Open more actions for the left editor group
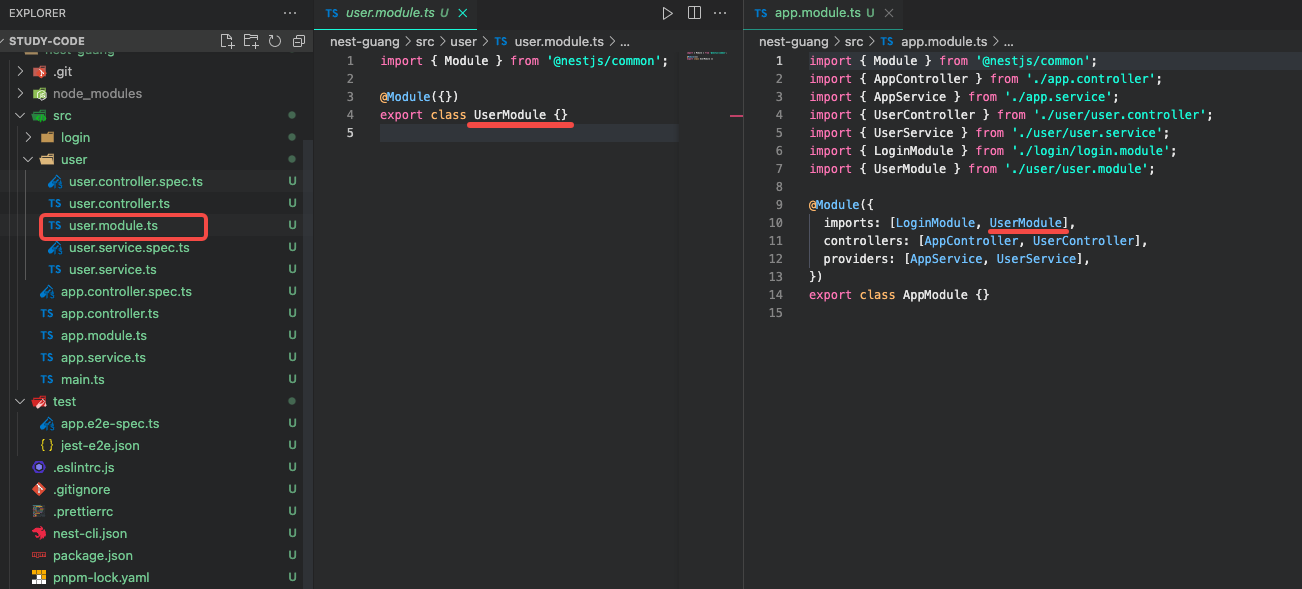 [x=721, y=13]
